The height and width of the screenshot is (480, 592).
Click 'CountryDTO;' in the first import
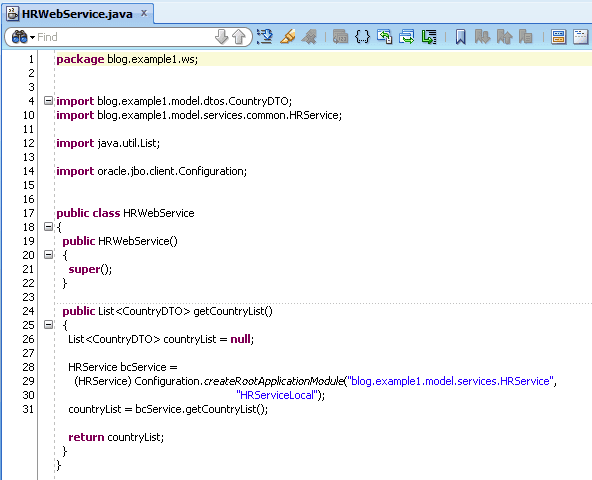[260, 101]
